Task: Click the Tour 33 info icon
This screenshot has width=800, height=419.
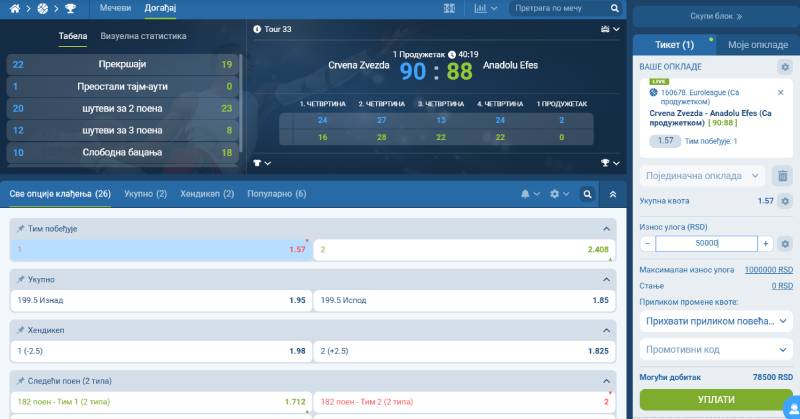Action: [x=257, y=29]
